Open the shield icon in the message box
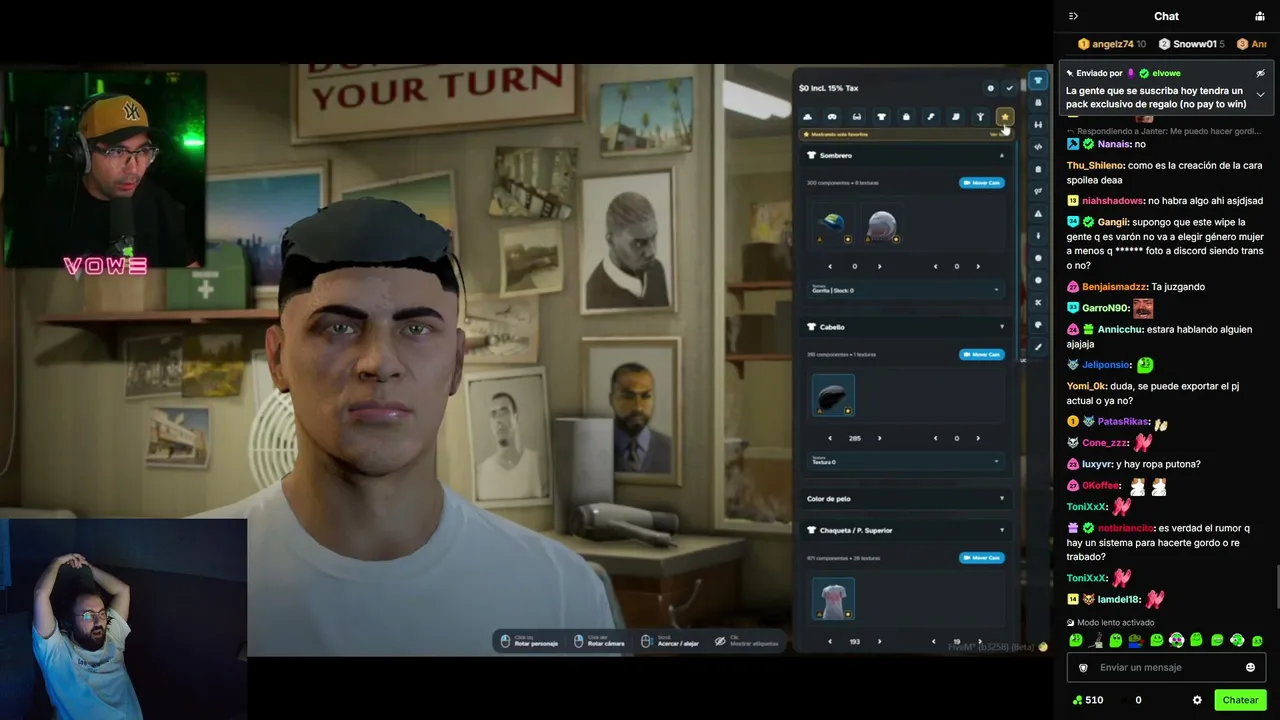This screenshot has width=1280, height=720. [1083, 667]
